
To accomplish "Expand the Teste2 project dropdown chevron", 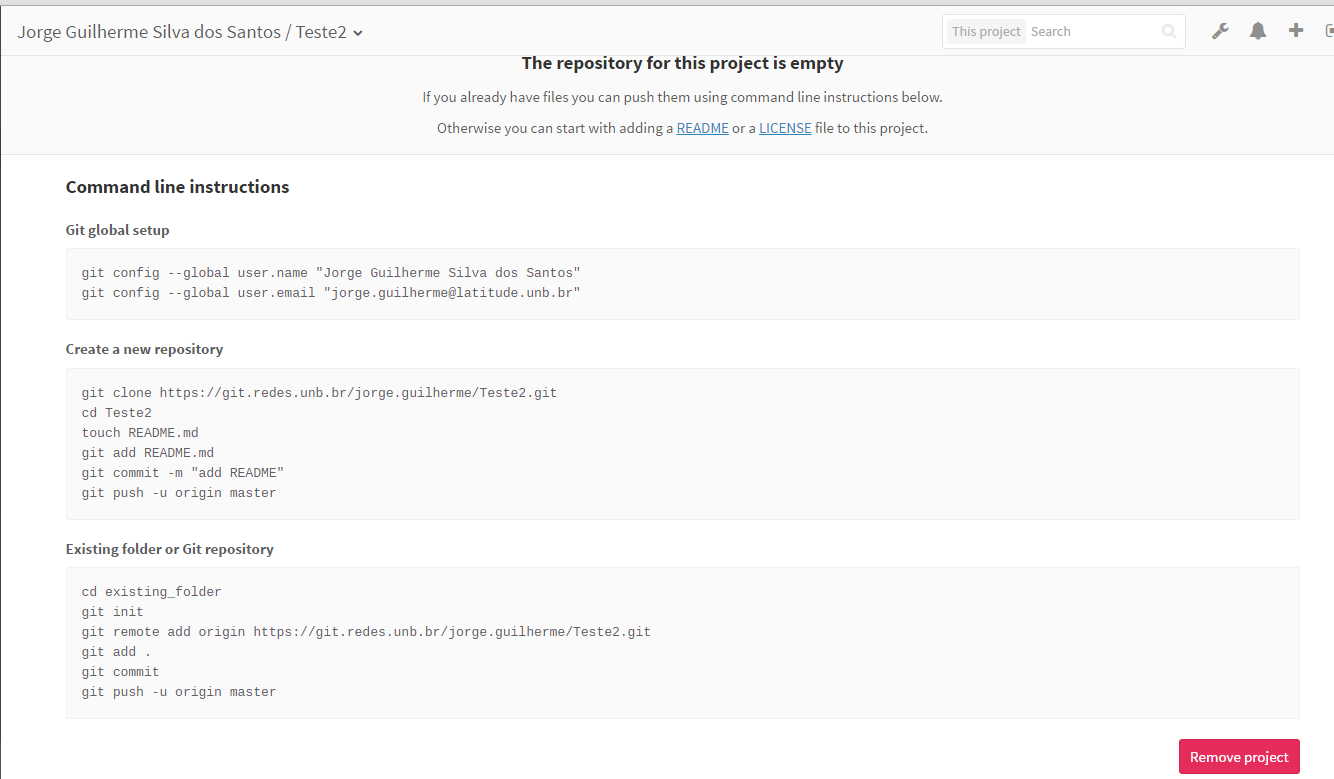I will pyautogui.click(x=358, y=33).
